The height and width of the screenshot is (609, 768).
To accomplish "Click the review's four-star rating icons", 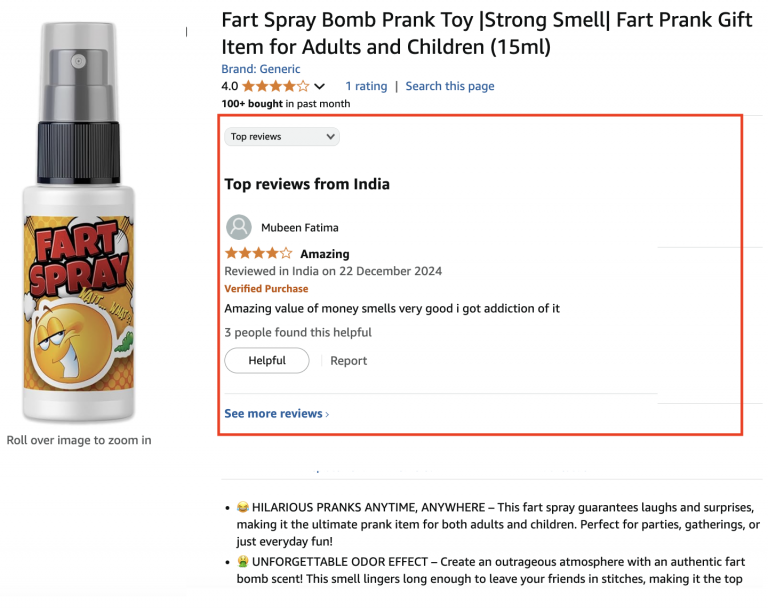I will coord(258,254).
